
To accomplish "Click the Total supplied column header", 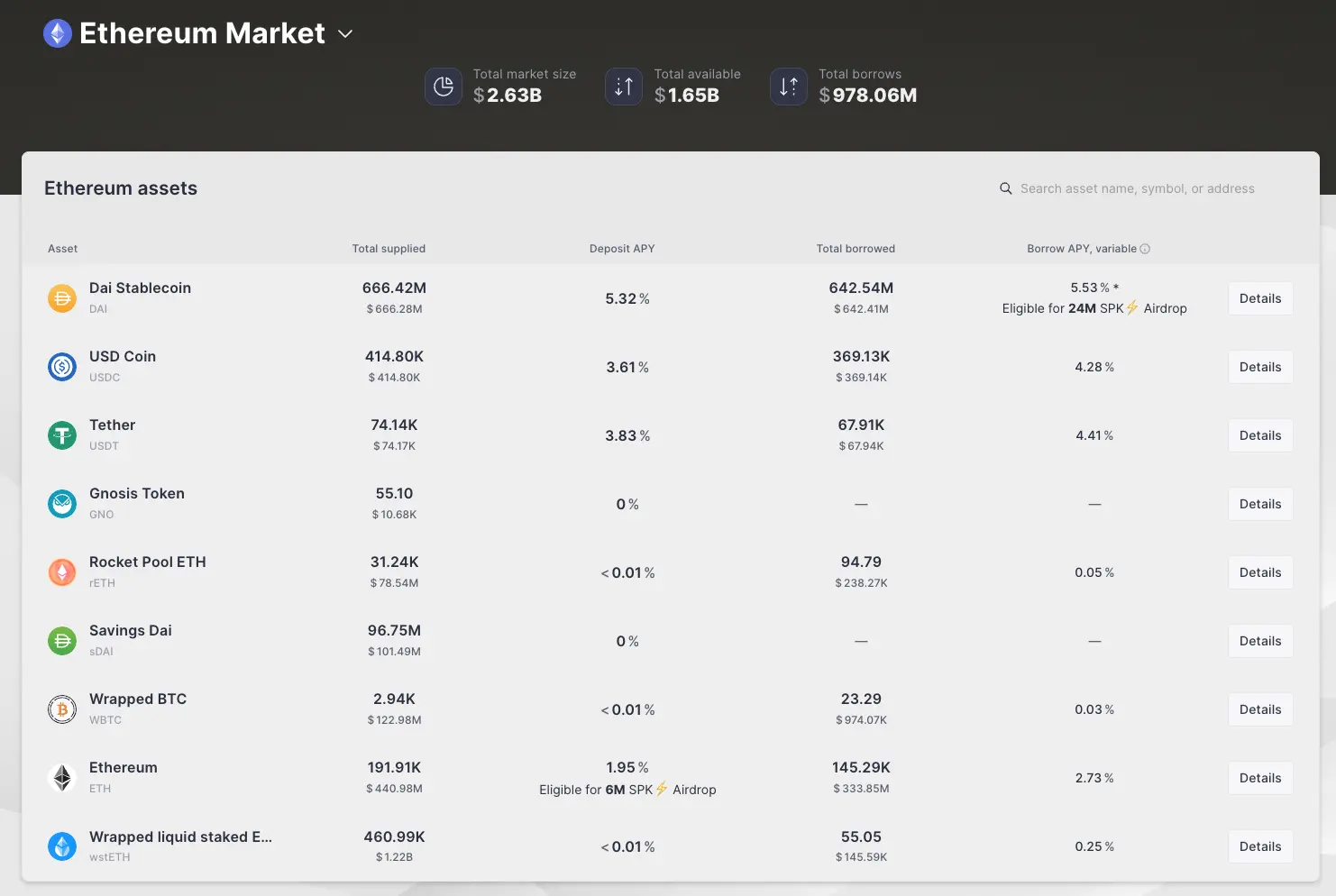I will pos(389,249).
